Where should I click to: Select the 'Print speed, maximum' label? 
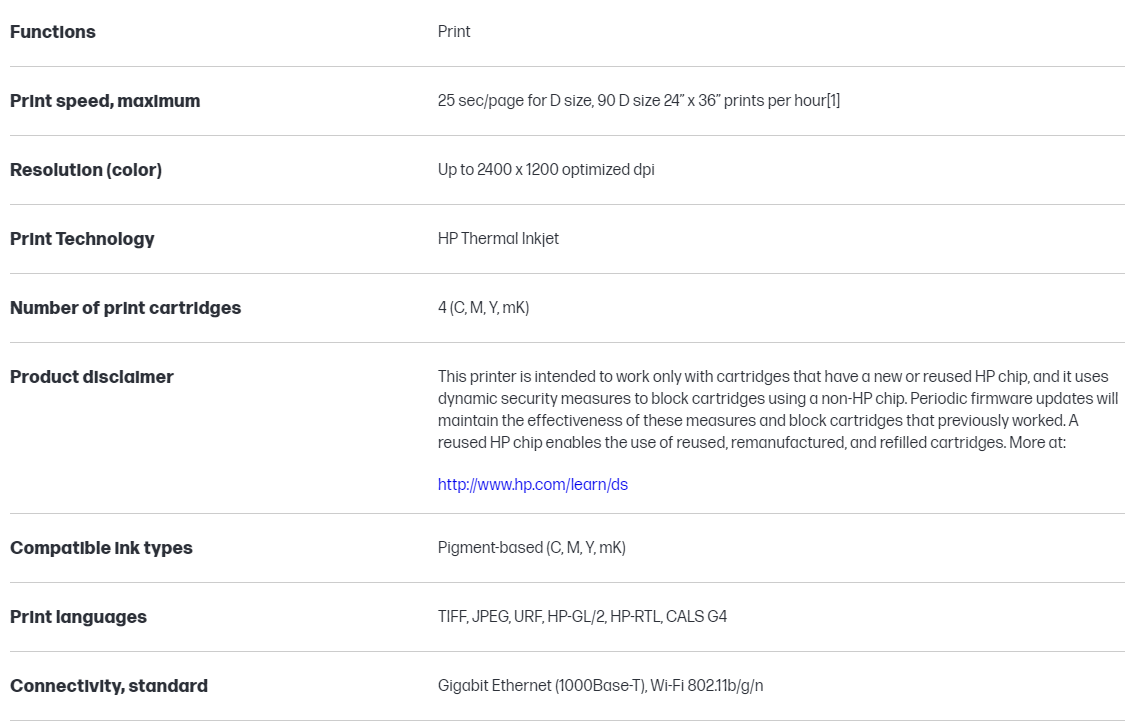click(105, 101)
